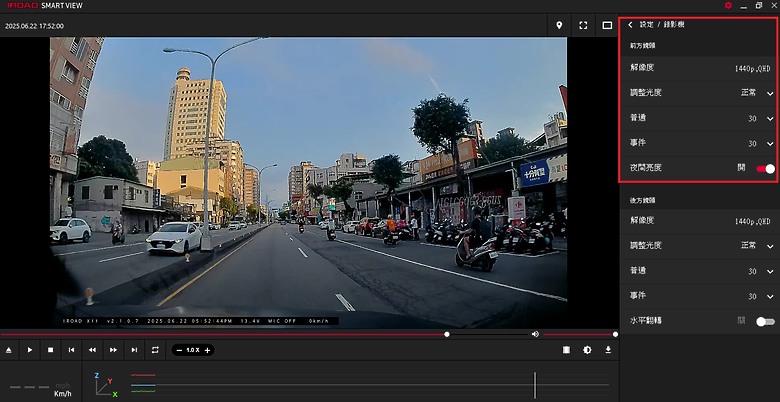Screen dimensions: 780x402
Task: Minimize the IROAD Smart View window
Action: (x=744, y=5)
